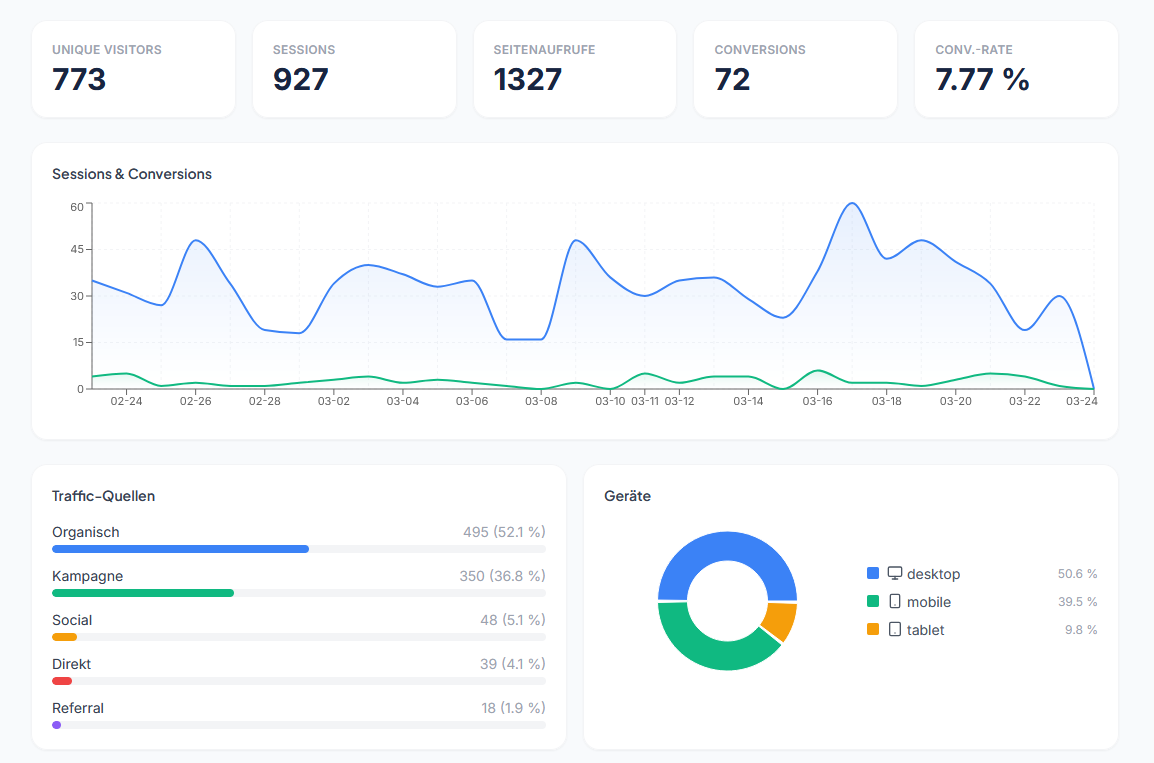Select the Seitenaufrufe card showing 1327

(x=575, y=69)
